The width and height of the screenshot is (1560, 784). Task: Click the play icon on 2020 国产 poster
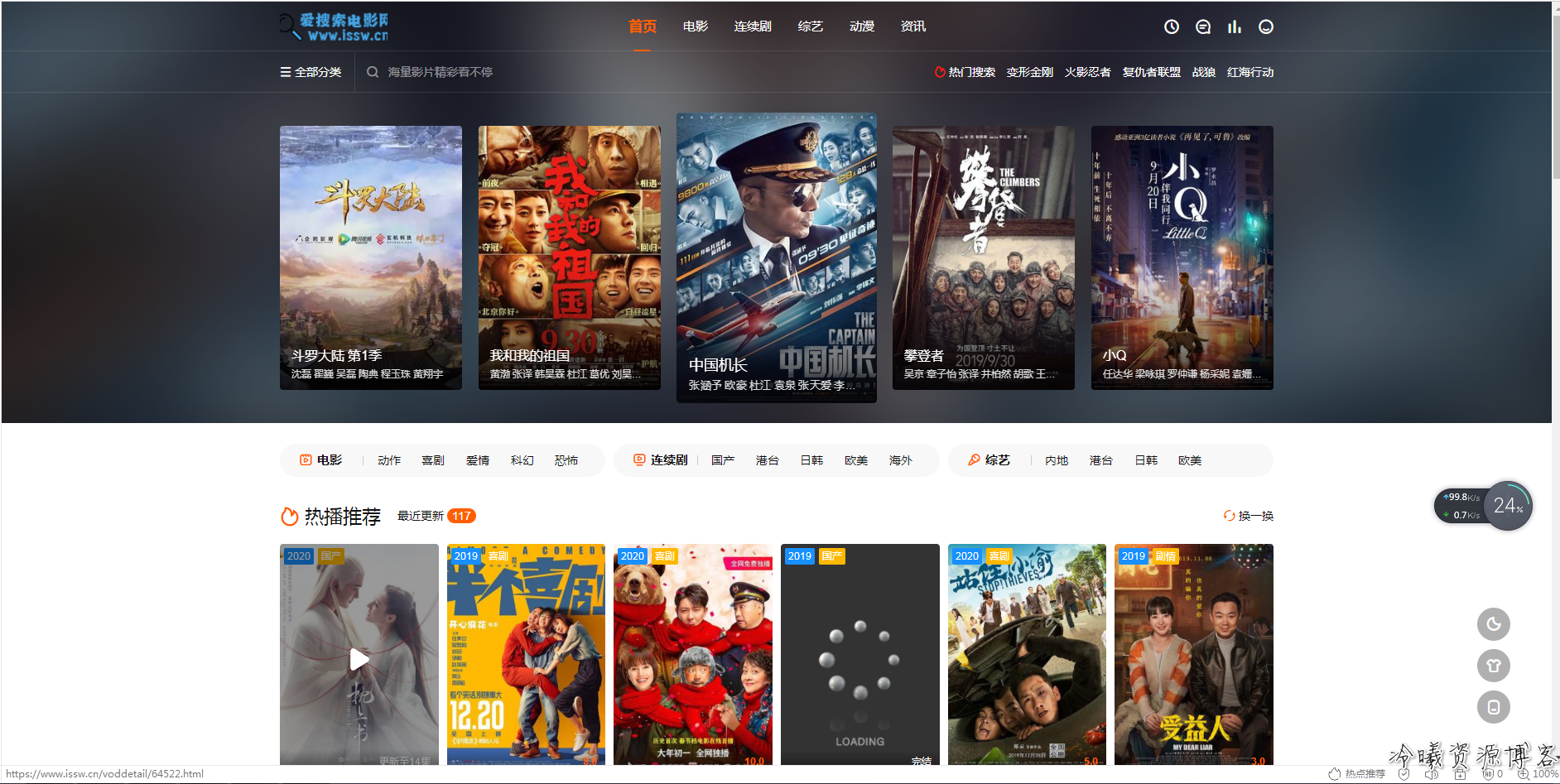[359, 659]
